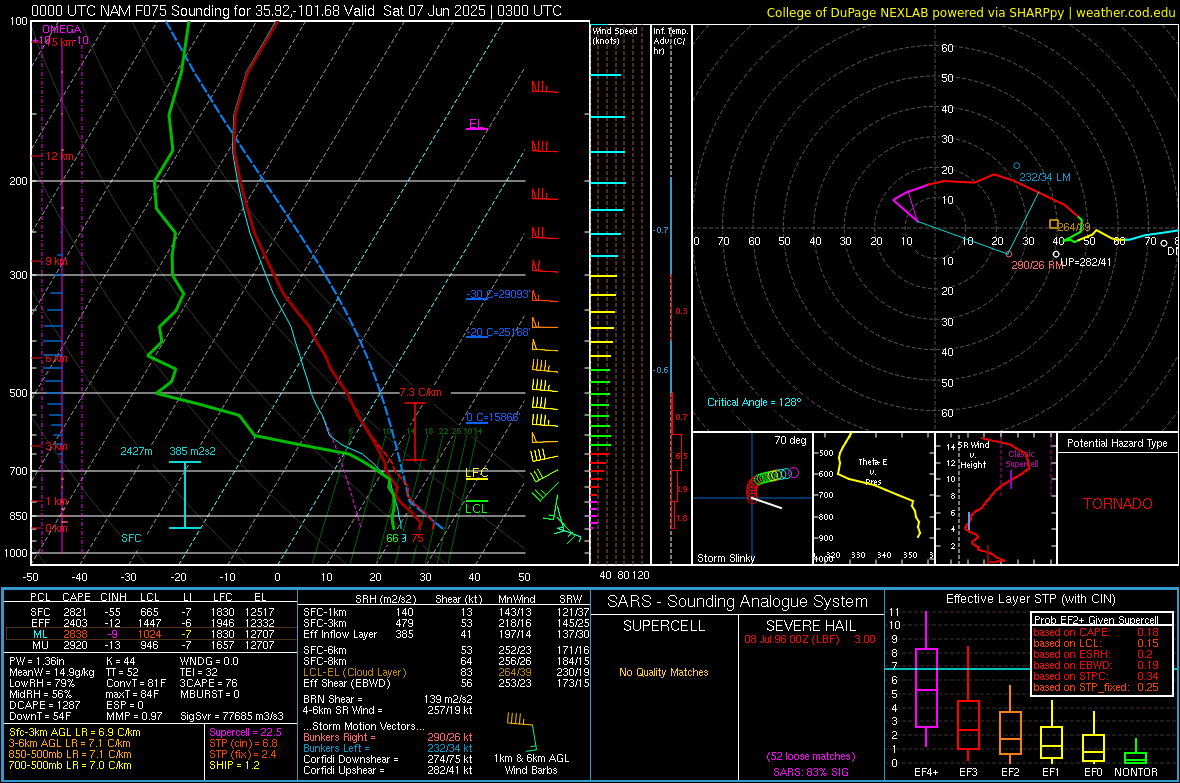Click the 'Storm Slinky' panel label
The width and height of the screenshot is (1180, 783).
725,558
